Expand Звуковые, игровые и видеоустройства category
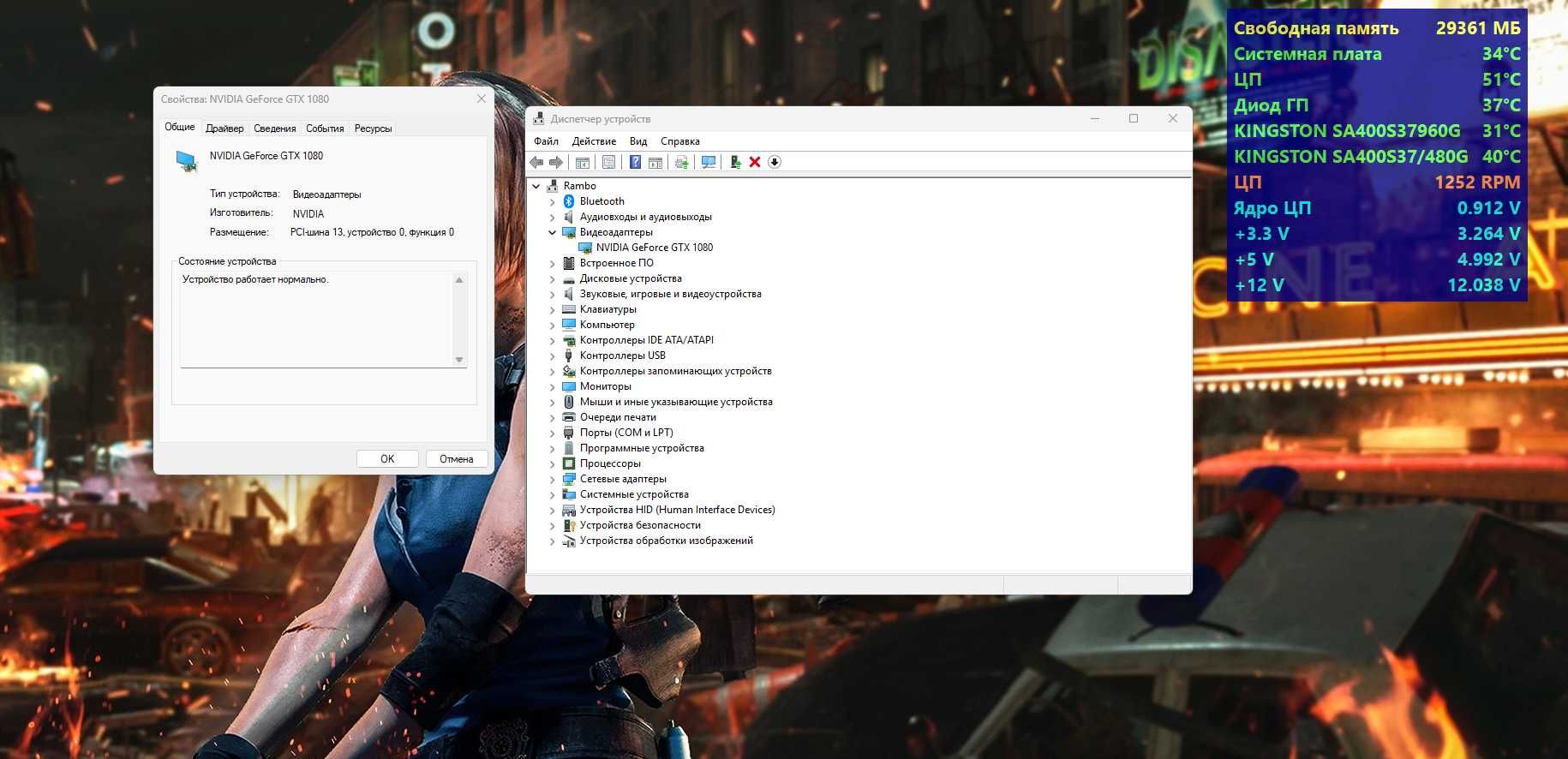 [x=553, y=294]
